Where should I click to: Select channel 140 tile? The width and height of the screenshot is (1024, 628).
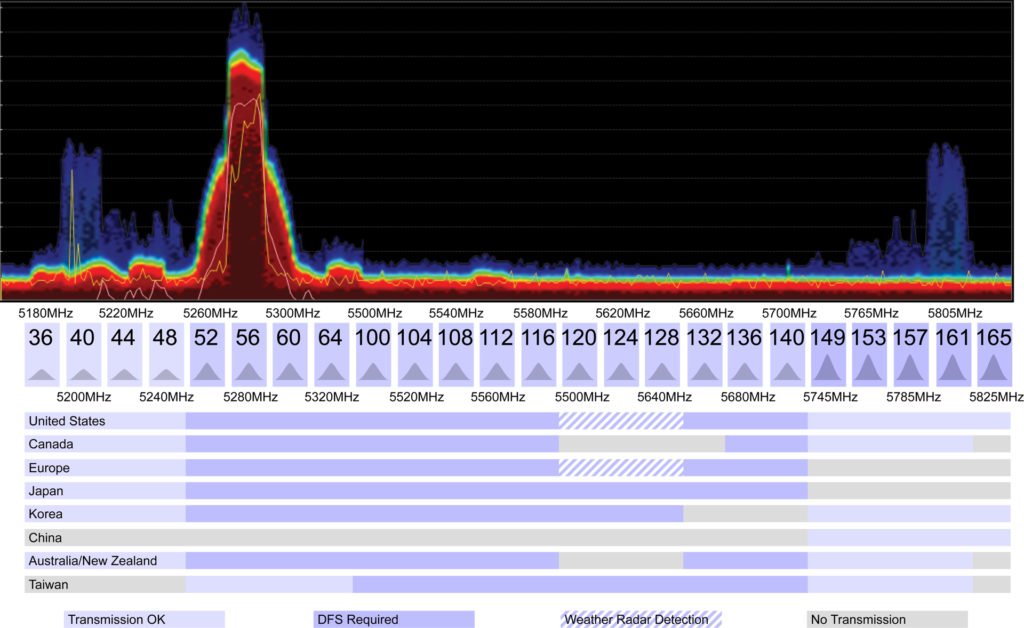(787, 354)
